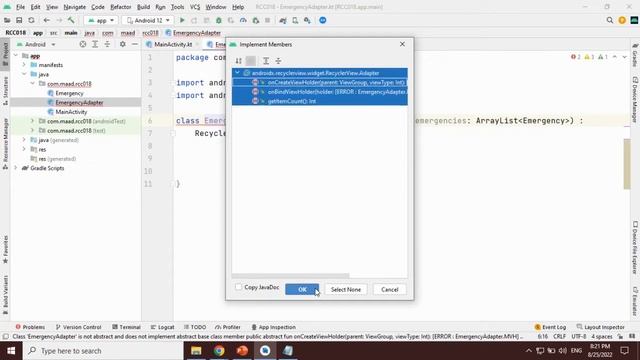The height and width of the screenshot is (360, 640).
Task: Click the SDK Manager toolbar icon
Action: [x=307, y=20]
